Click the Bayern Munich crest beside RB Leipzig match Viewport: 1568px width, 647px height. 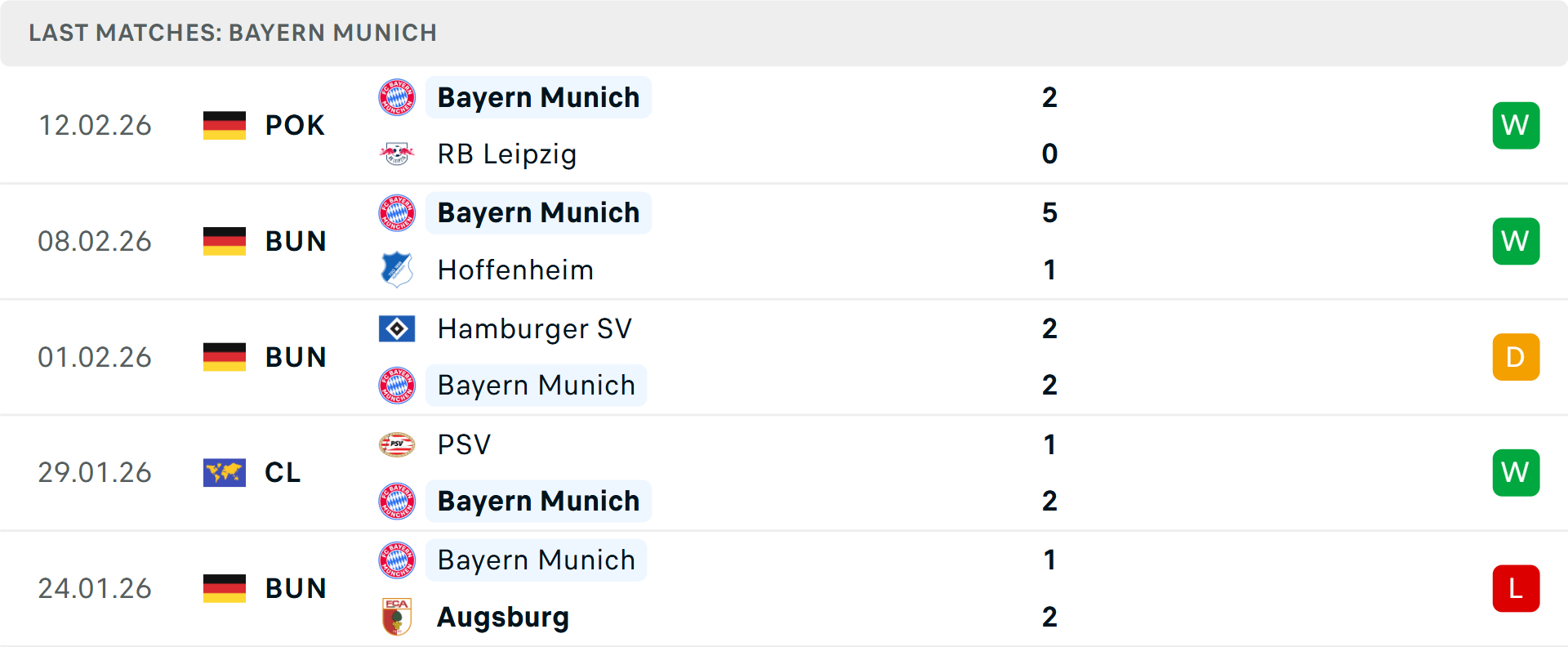click(397, 96)
